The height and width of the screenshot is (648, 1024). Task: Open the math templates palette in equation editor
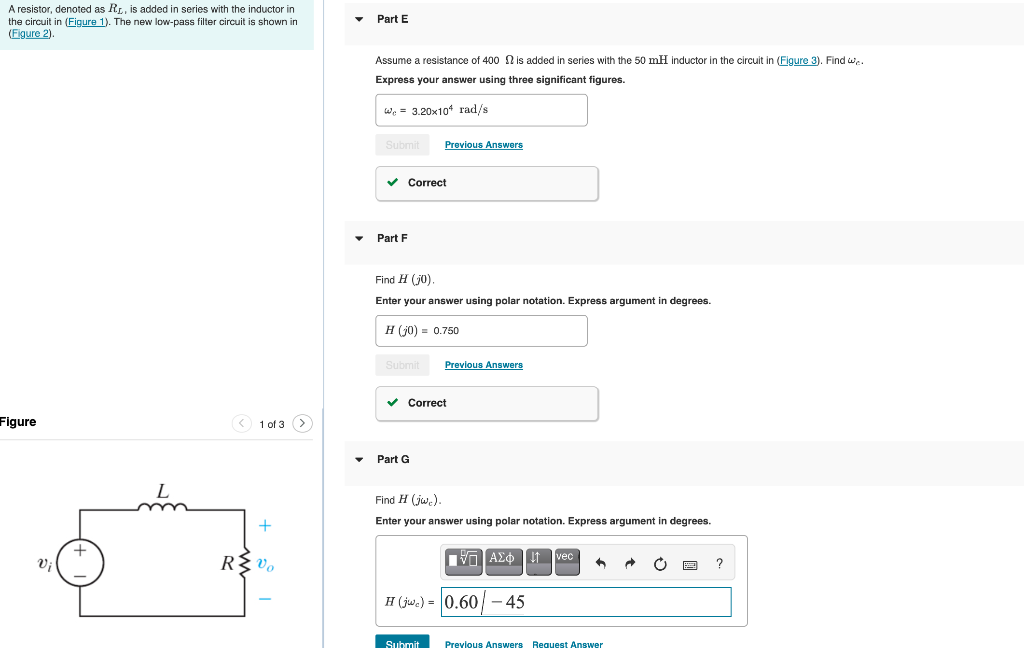pyautogui.click(x=464, y=561)
